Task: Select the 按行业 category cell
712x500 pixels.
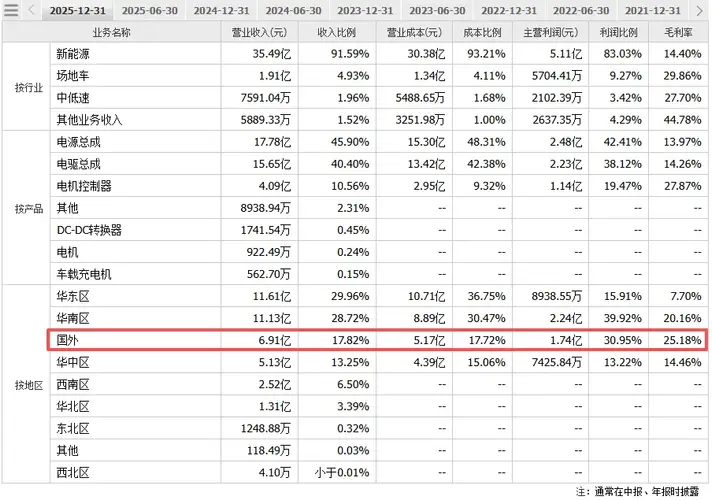Action: click(26, 87)
